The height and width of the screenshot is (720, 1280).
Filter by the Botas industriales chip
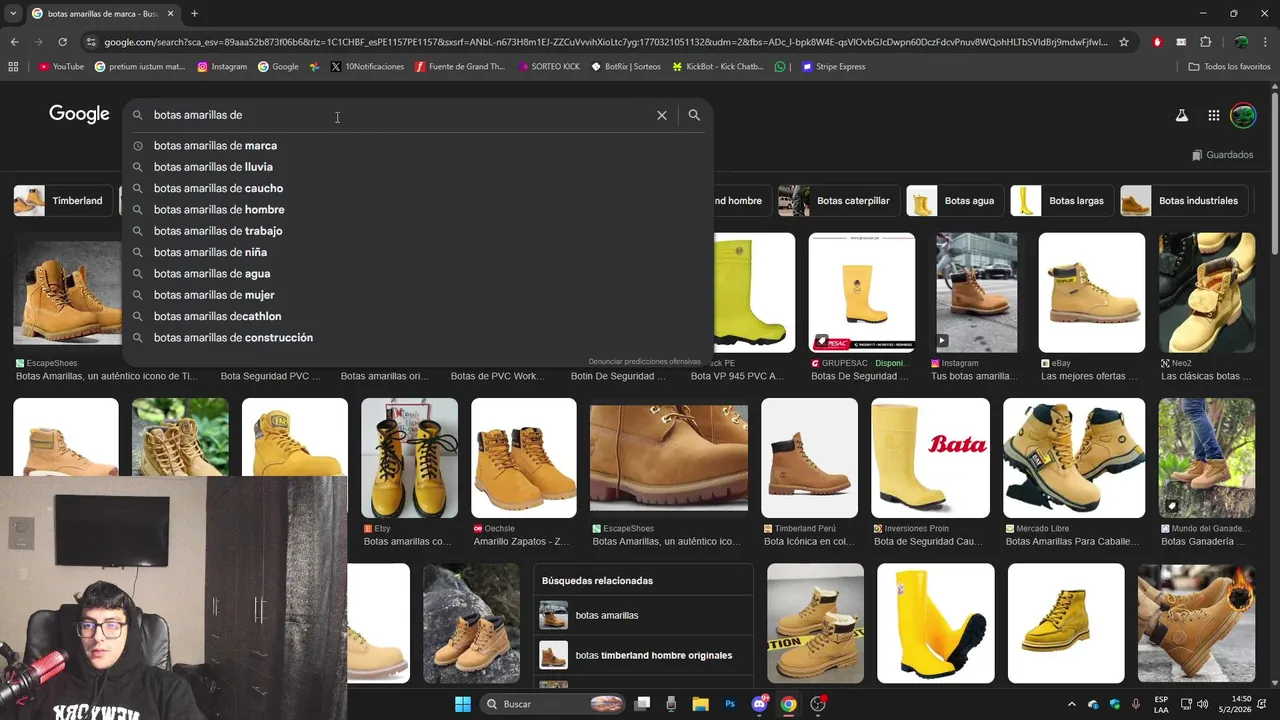[x=1185, y=201]
